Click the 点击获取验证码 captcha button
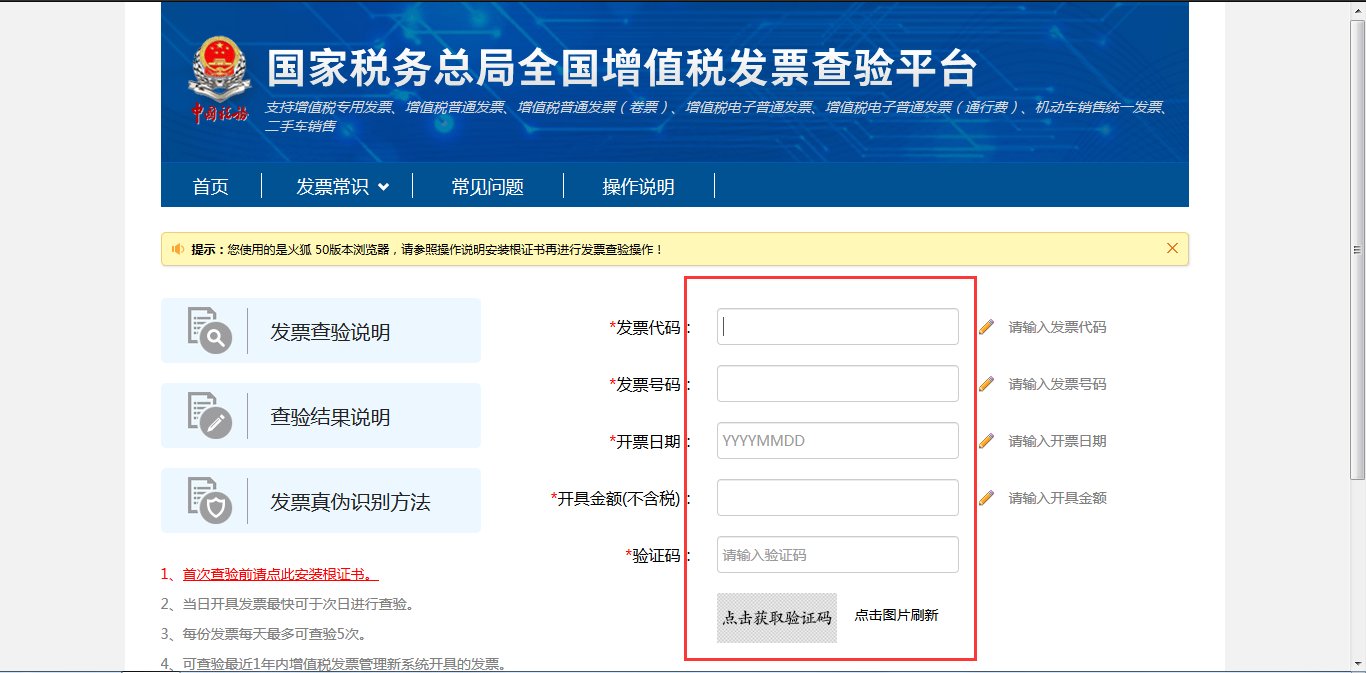This screenshot has width=1366, height=673. pos(777,617)
